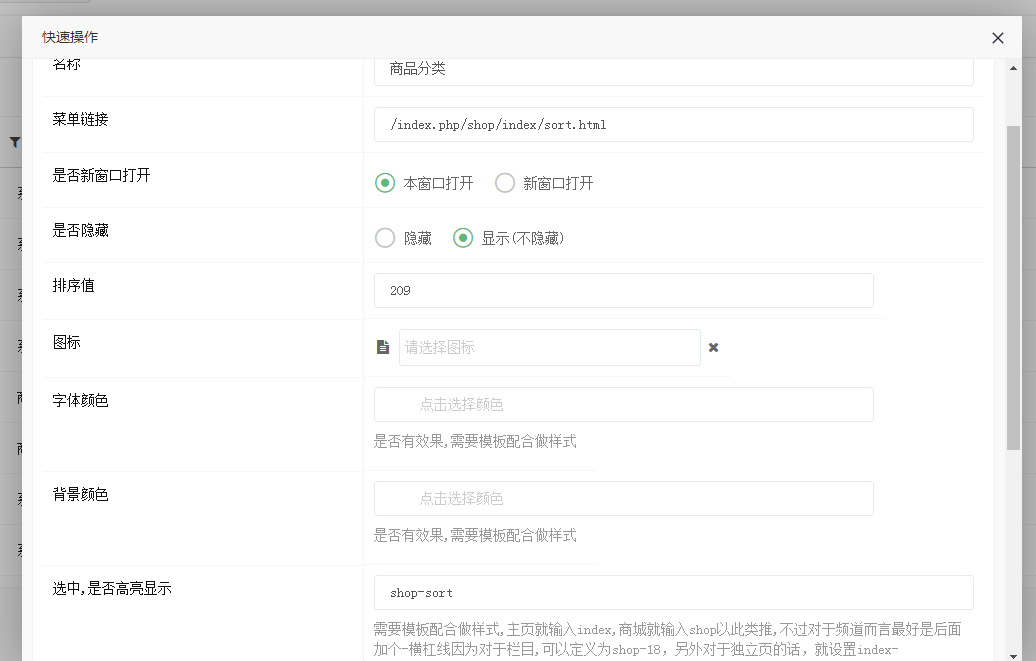Click the scrollbar down arrow in the dialog
This screenshot has height=661, width=1036.
click(x=1013, y=654)
